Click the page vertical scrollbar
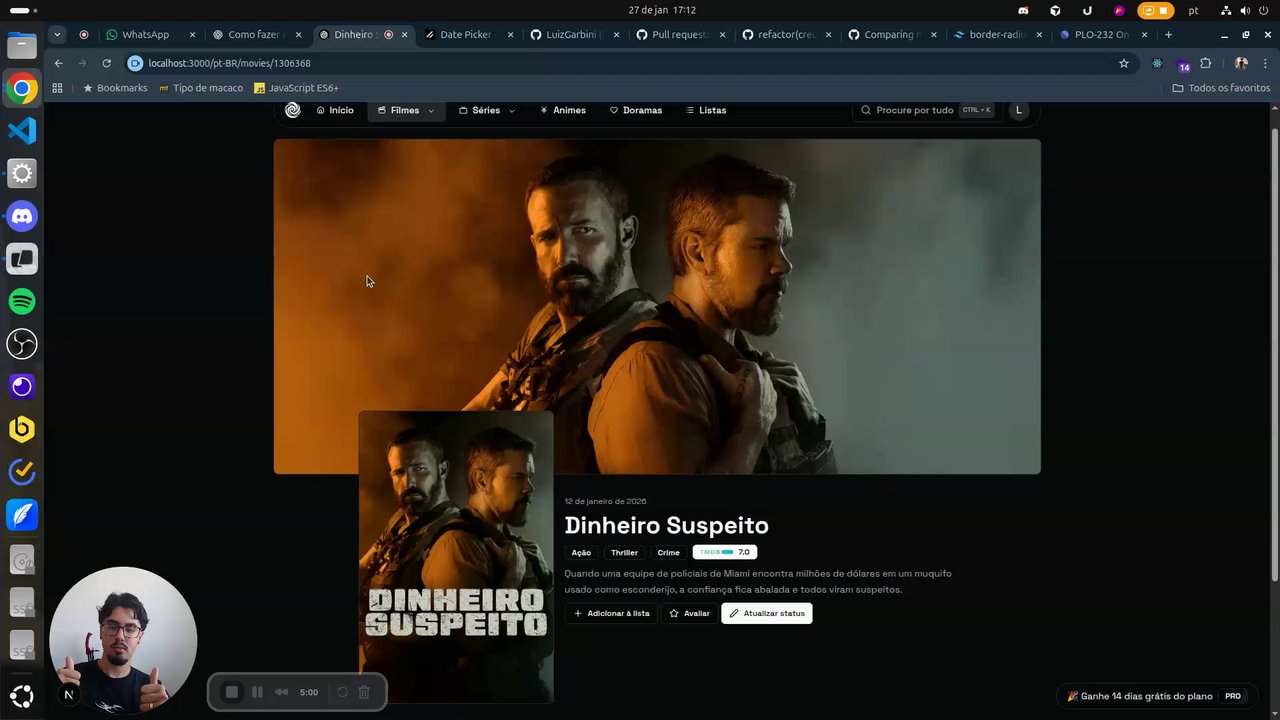 click(x=1274, y=355)
